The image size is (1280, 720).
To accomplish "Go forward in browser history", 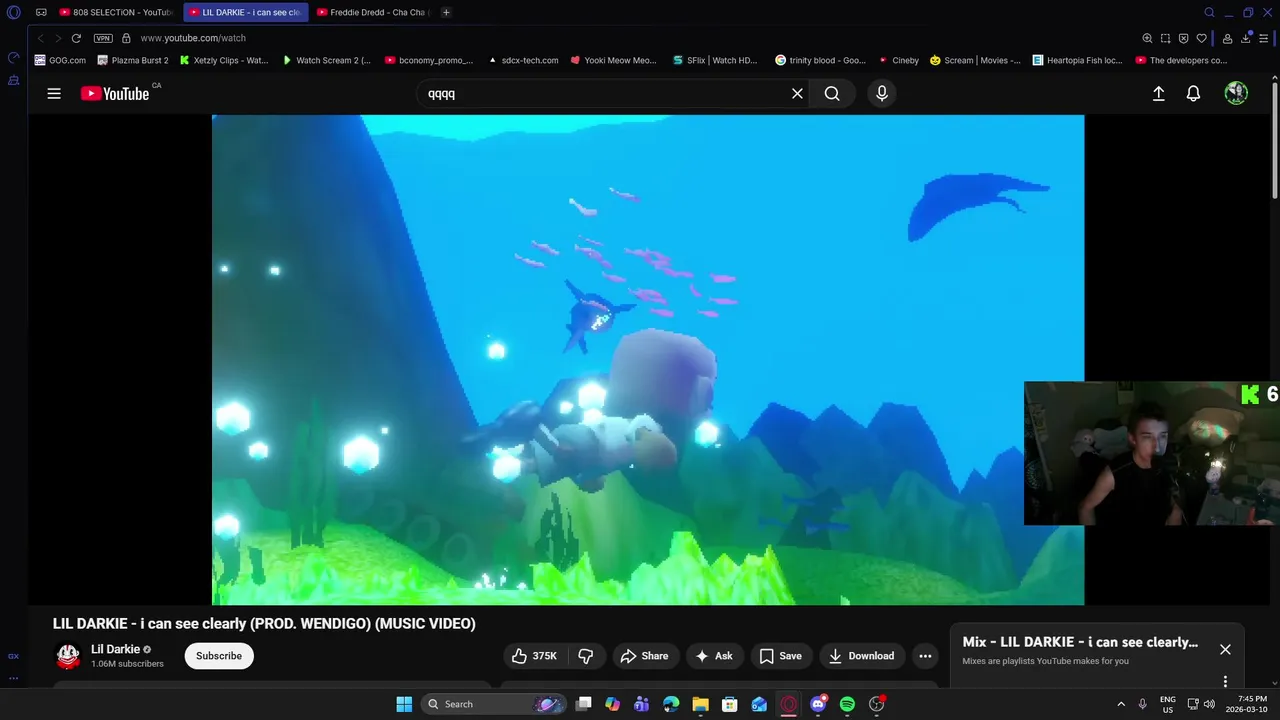I will coord(58,38).
